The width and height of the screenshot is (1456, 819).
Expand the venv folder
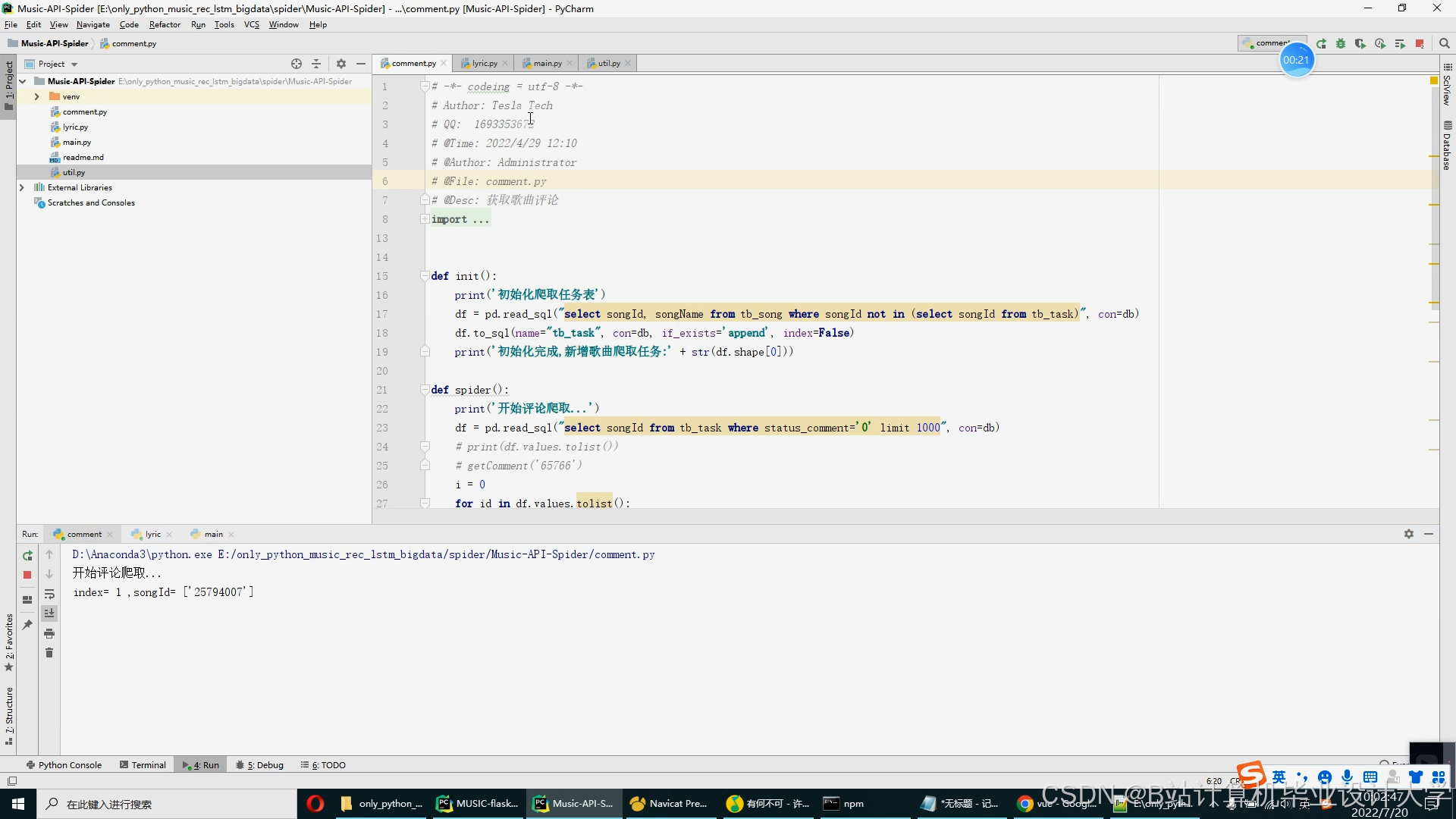36,96
